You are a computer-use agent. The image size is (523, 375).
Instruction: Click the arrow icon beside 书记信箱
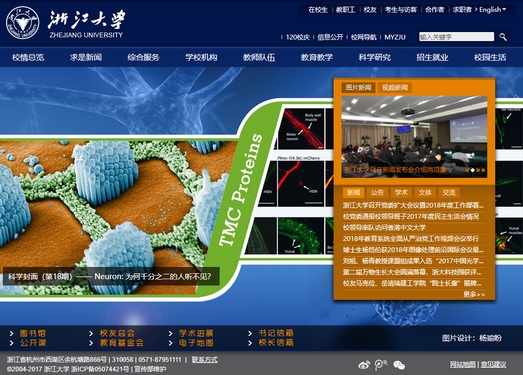click(x=250, y=333)
